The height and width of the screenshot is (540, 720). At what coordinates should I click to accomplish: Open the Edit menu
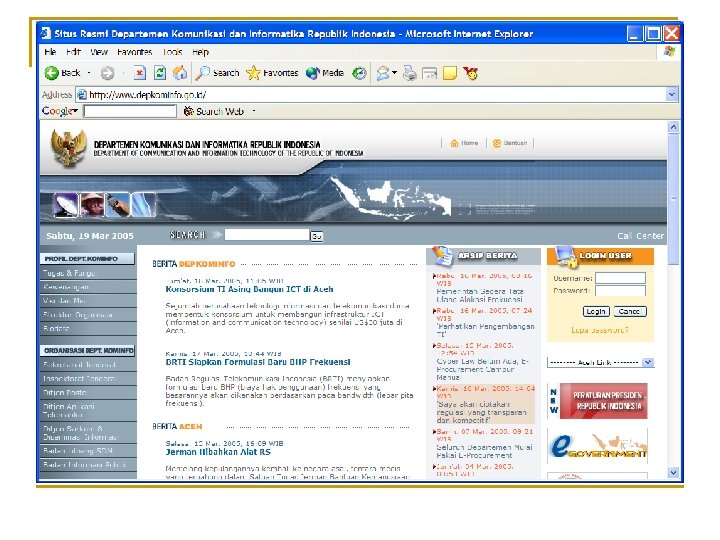point(73,52)
